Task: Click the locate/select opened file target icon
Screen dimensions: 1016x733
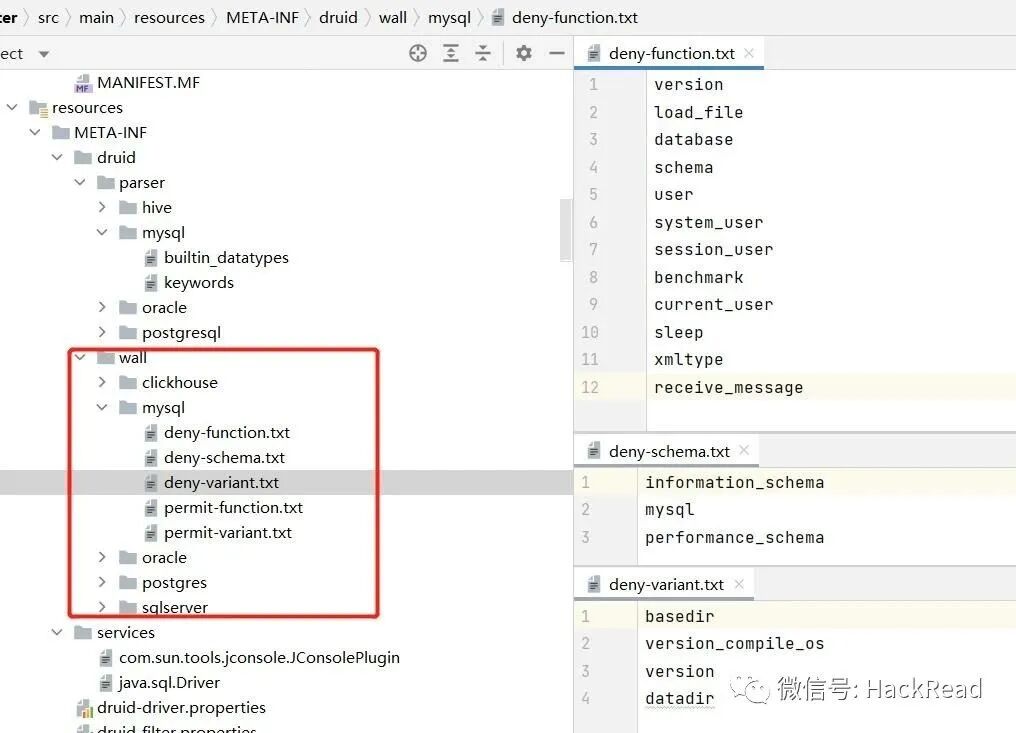Action: click(x=418, y=53)
